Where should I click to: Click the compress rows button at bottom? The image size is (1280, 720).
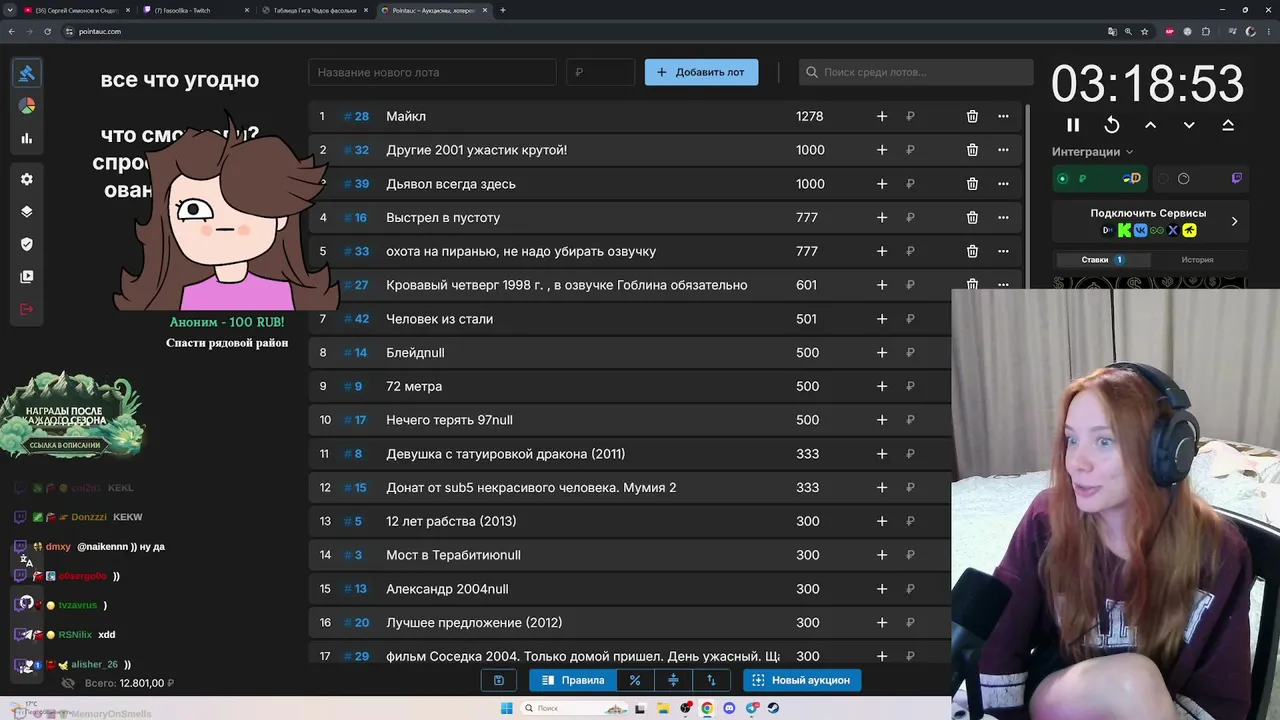(673, 680)
